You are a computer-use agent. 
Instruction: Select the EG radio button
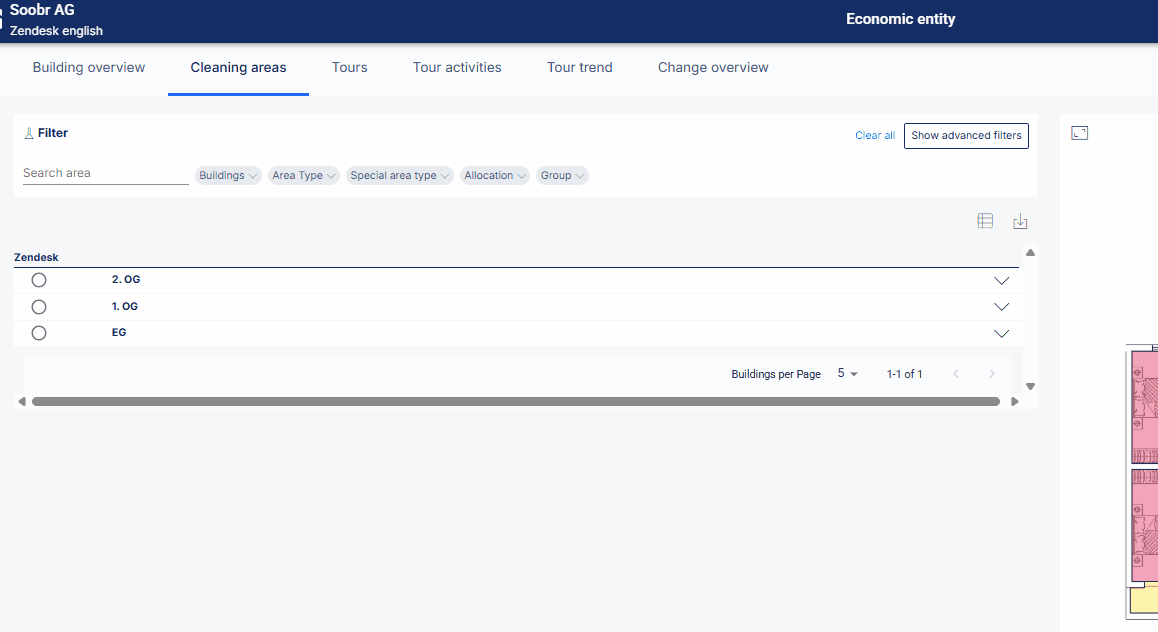coord(39,333)
